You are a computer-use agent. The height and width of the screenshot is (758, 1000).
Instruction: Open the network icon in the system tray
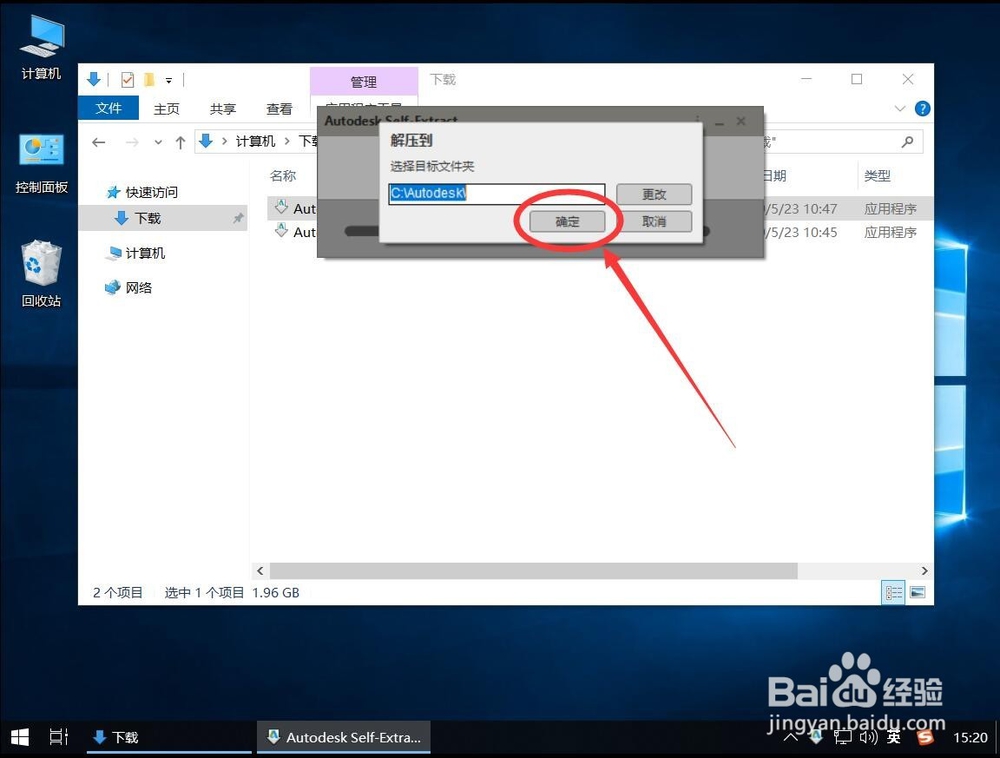(x=841, y=737)
